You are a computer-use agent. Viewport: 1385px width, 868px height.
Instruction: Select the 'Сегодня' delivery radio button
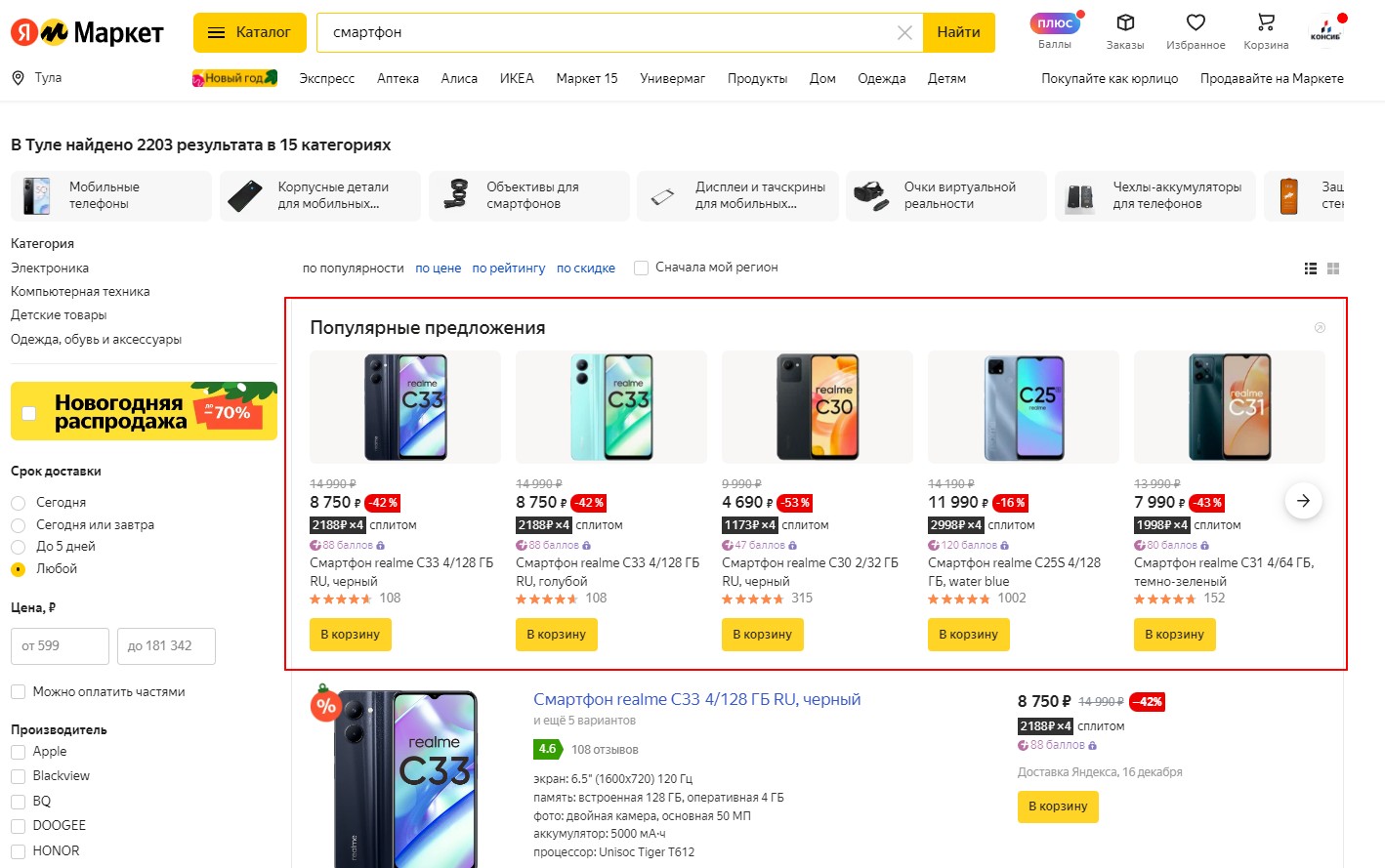tap(19, 503)
